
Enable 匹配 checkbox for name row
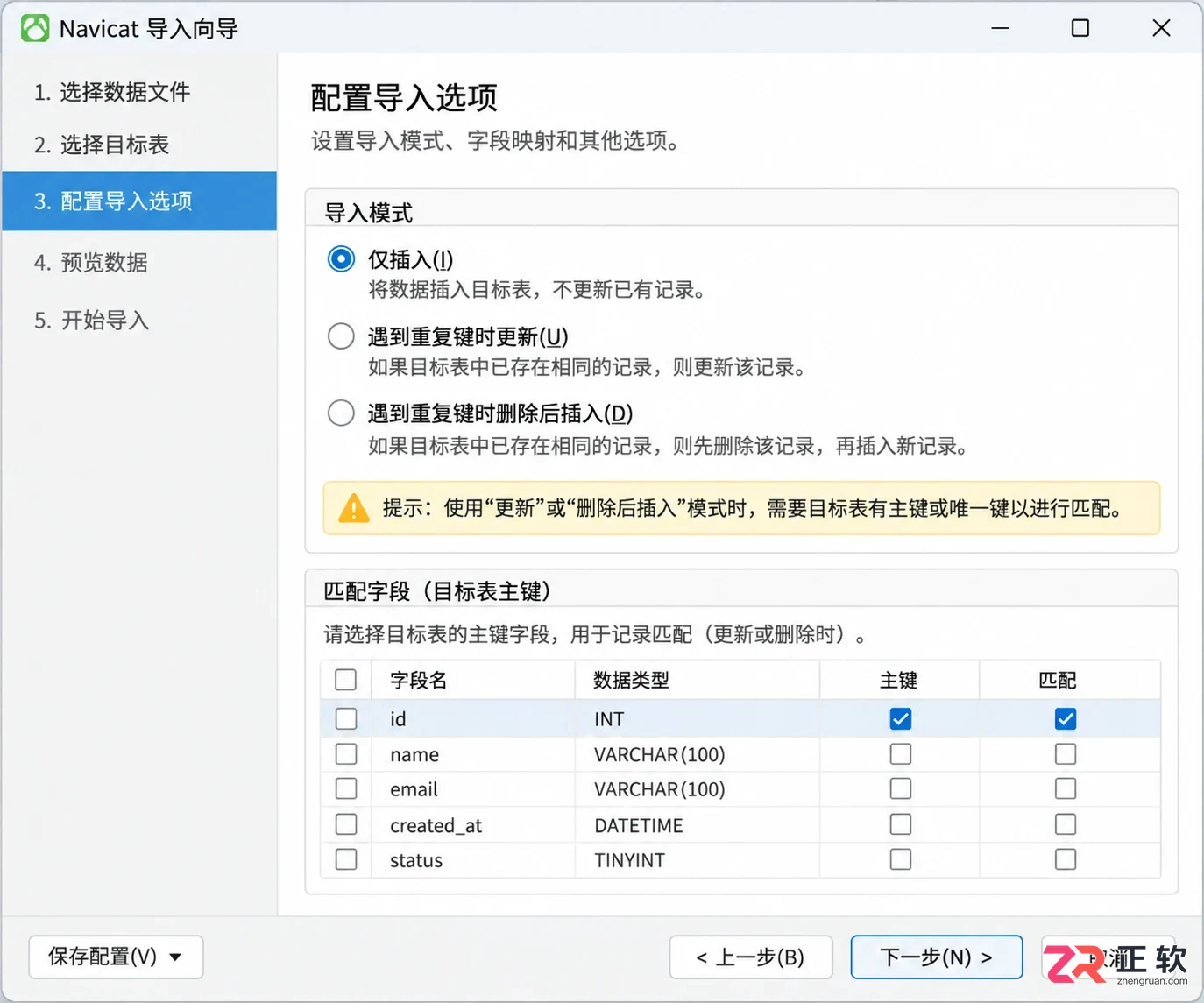[x=1066, y=754]
